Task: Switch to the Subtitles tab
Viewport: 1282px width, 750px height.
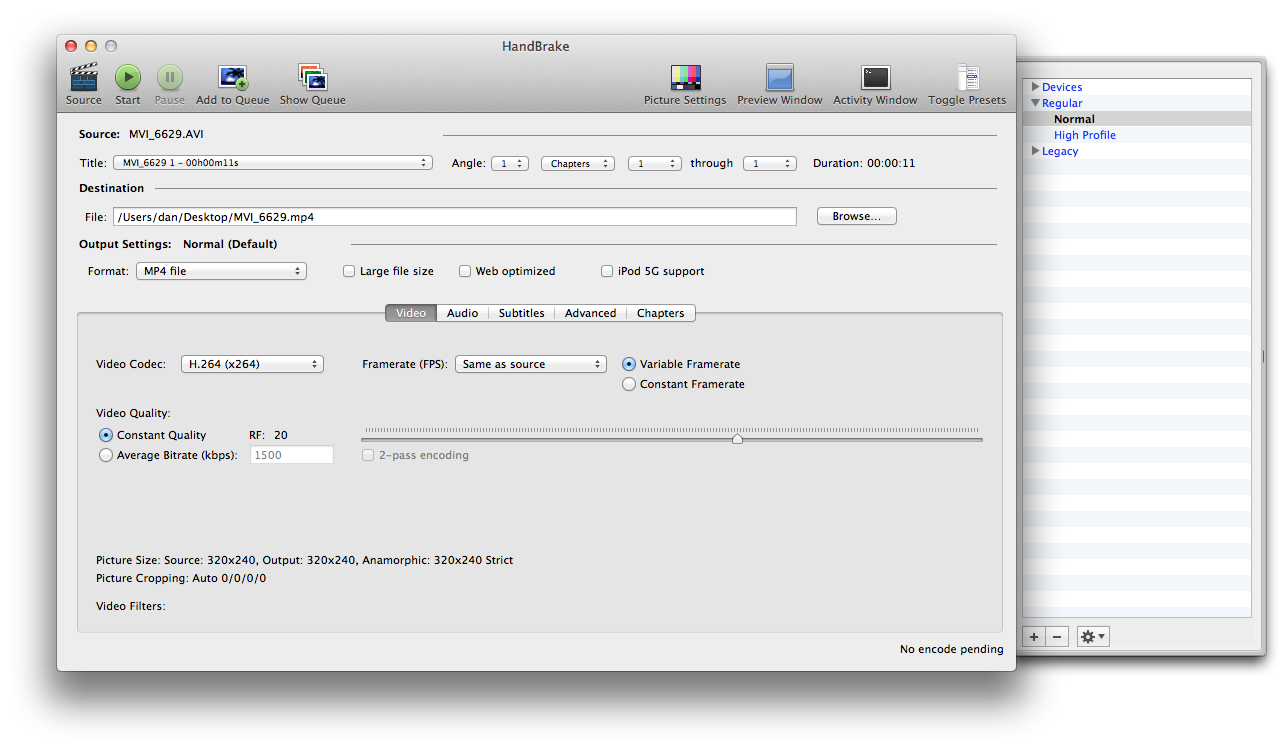Action: 521,313
